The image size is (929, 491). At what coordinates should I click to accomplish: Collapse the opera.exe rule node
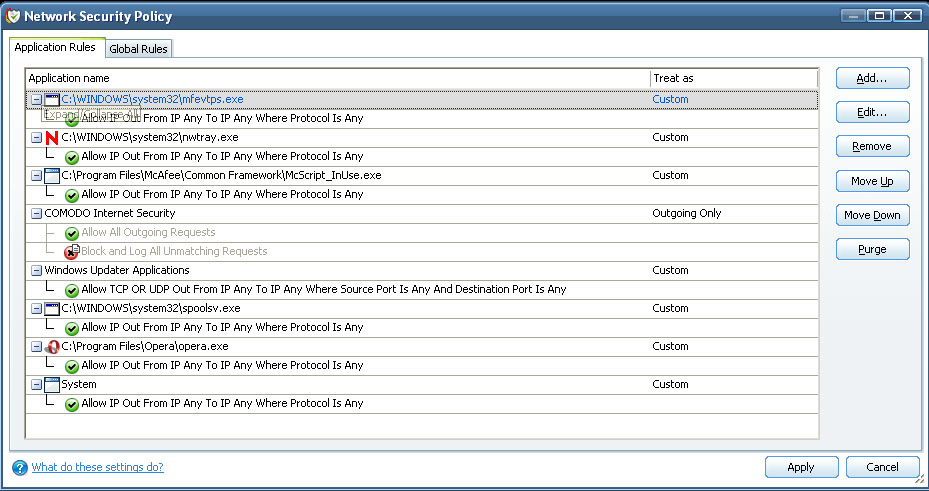(36, 347)
